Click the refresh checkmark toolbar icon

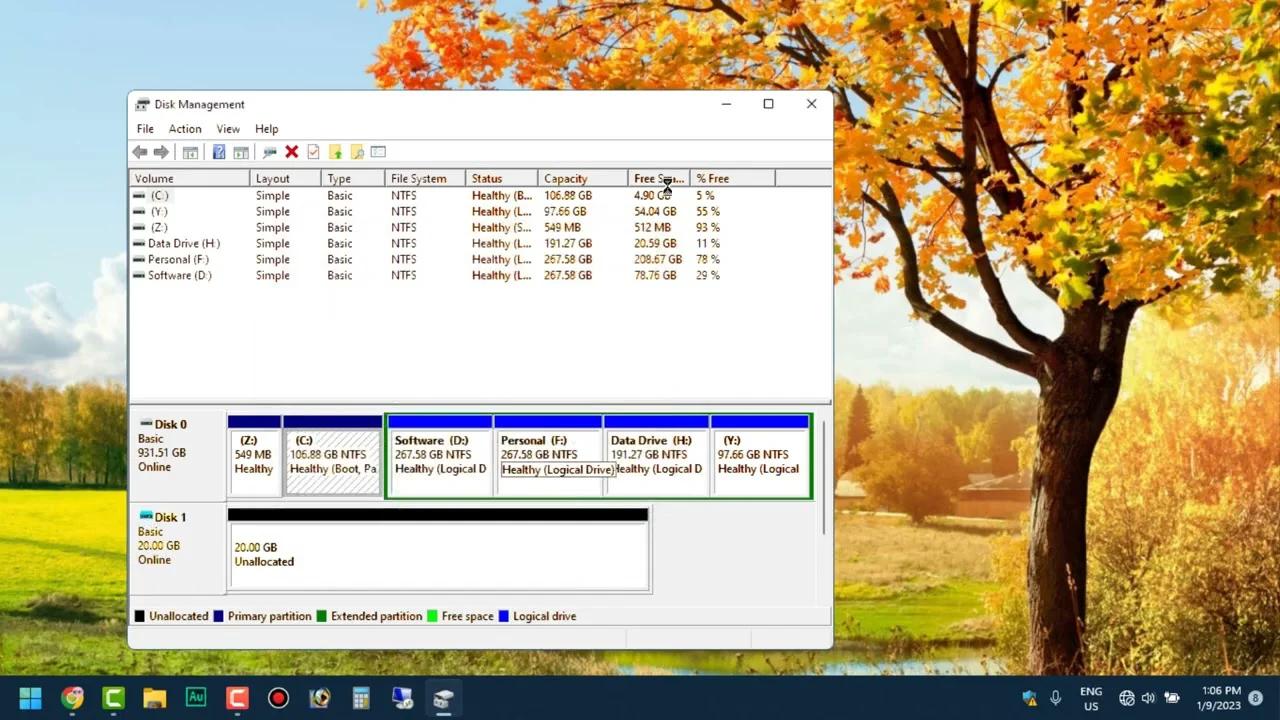coord(313,151)
